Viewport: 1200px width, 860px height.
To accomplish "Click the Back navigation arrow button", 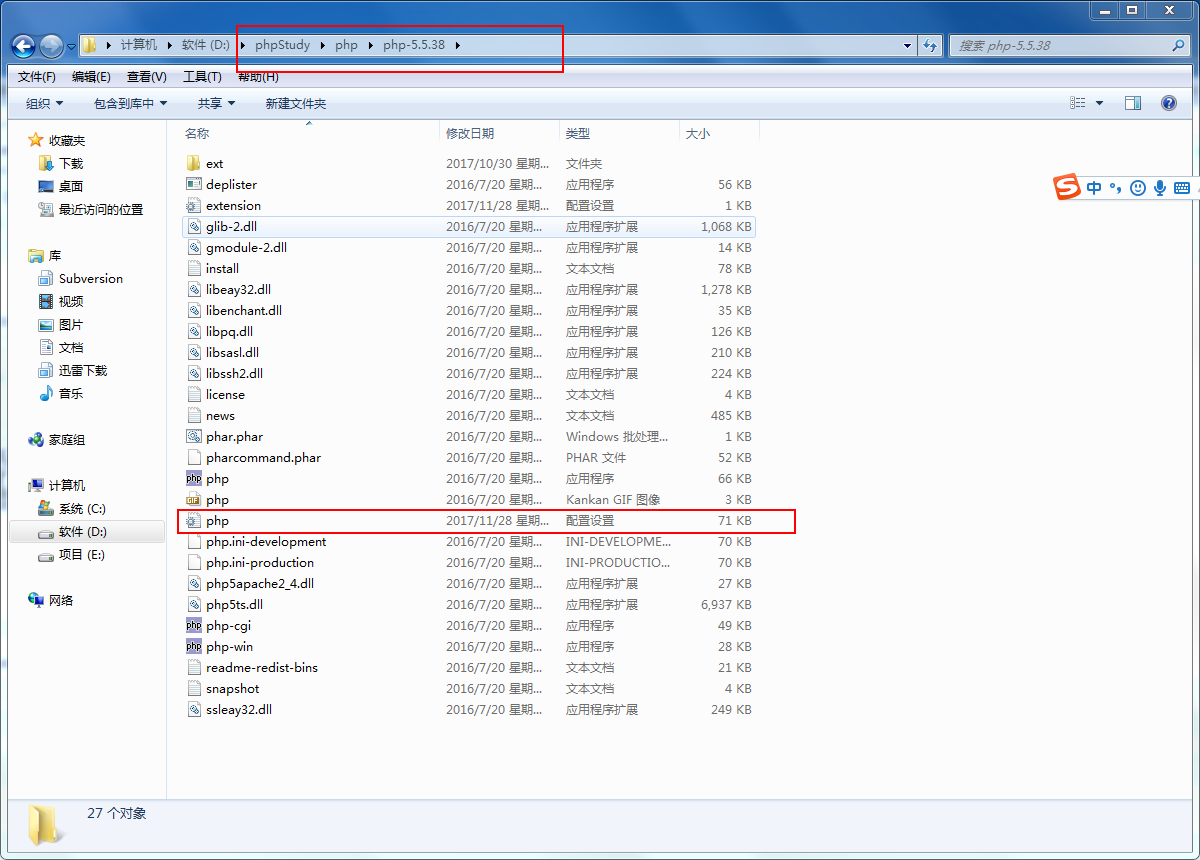I will 23,46.
